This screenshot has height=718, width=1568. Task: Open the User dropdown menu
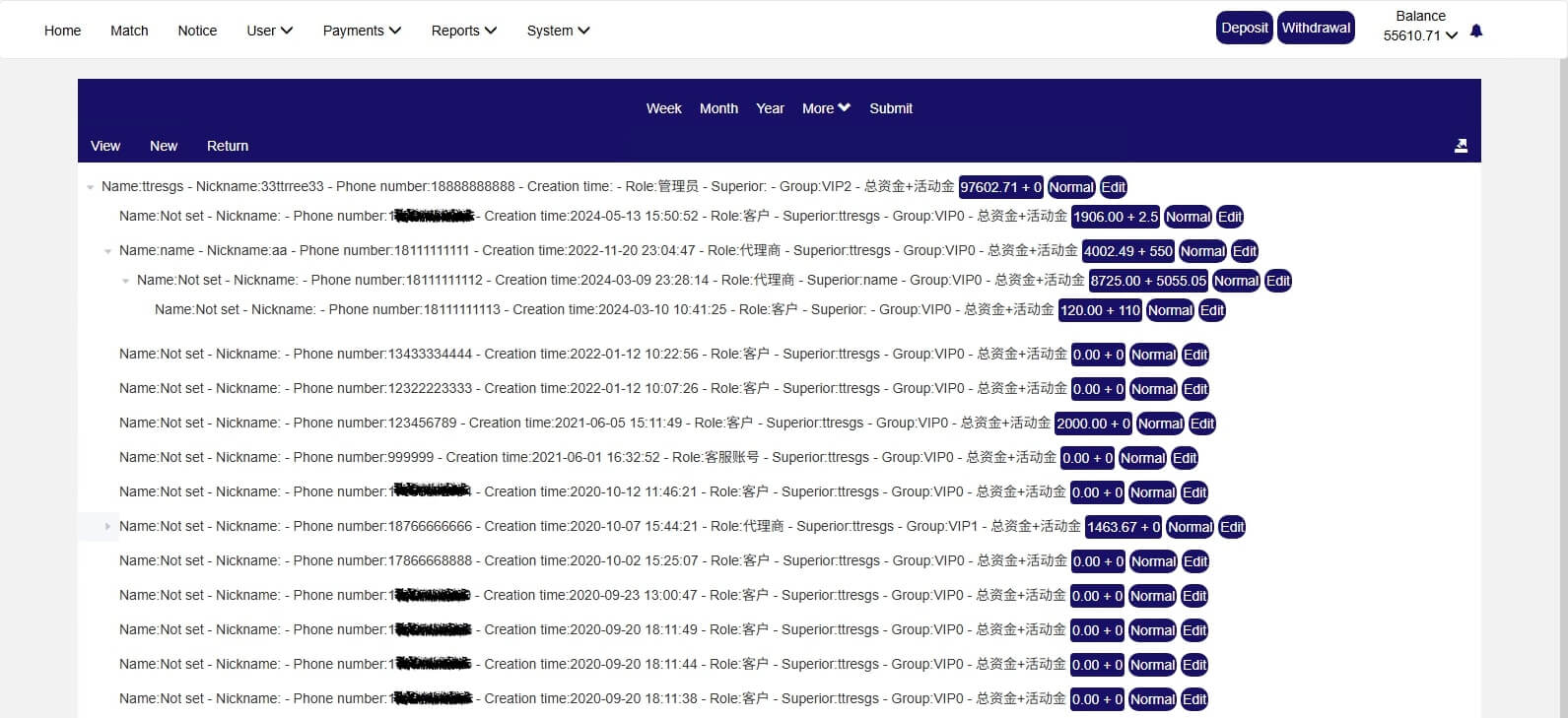click(x=269, y=31)
